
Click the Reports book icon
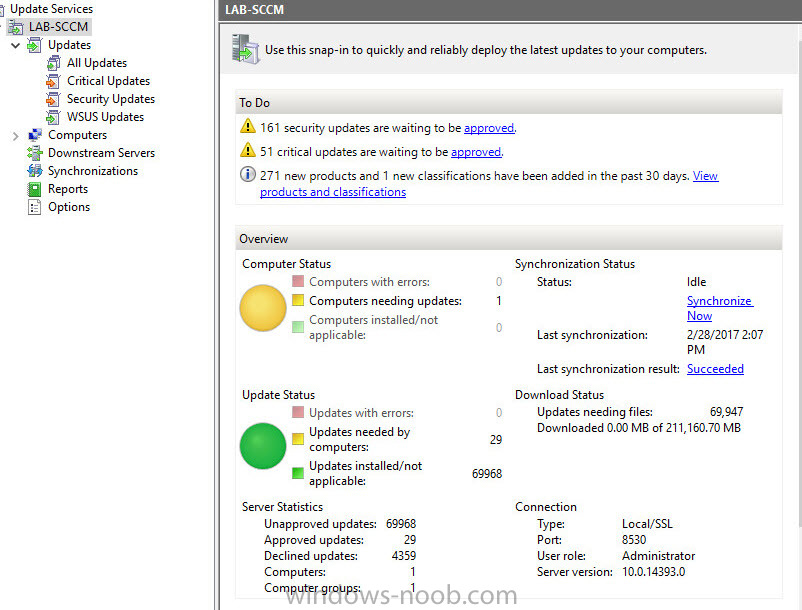point(34,189)
